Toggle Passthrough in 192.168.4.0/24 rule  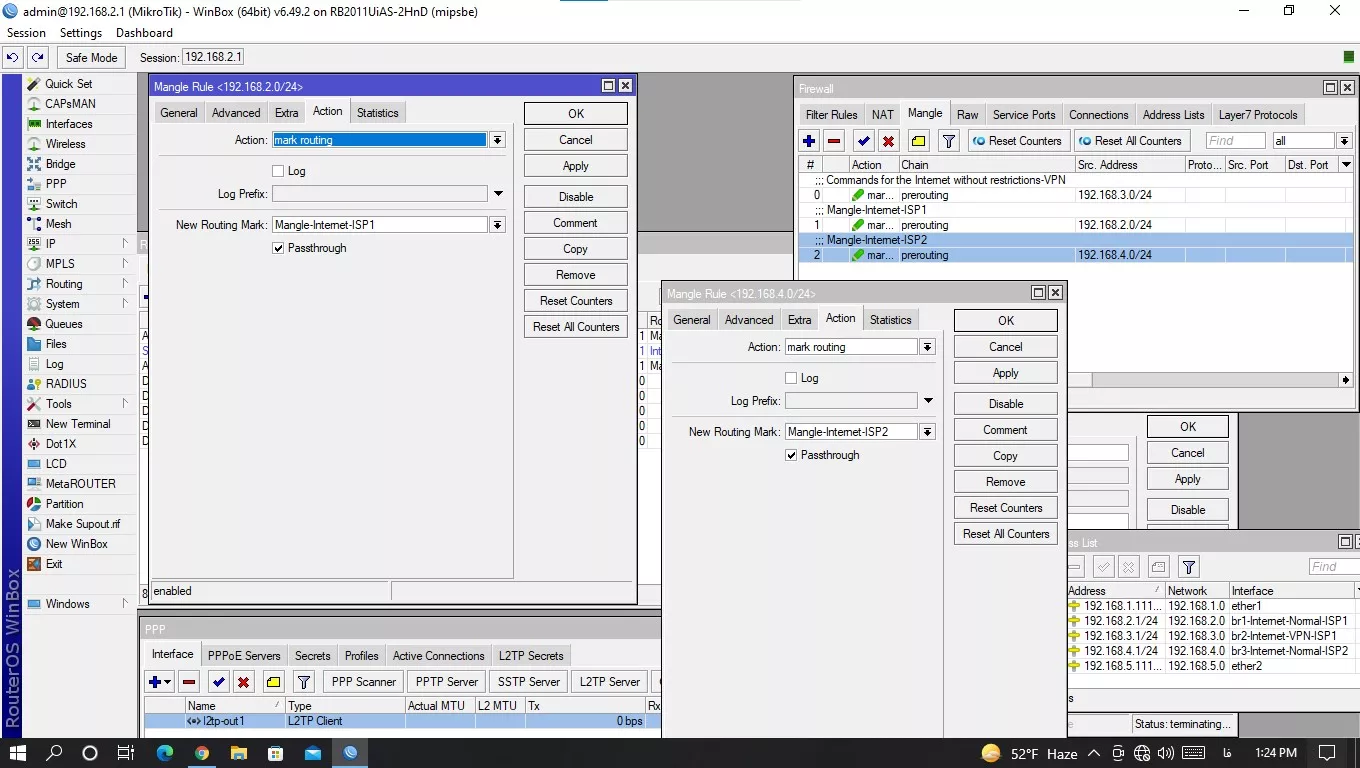[x=791, y=455]
